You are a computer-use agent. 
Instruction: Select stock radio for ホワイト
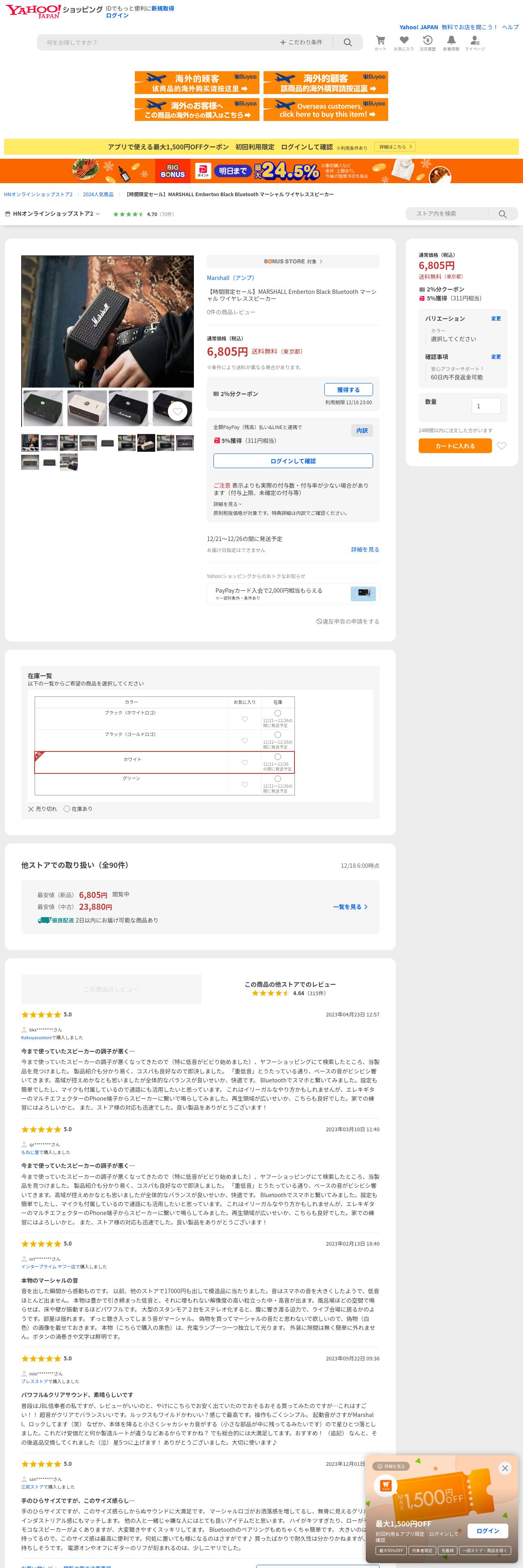(278, 757)
